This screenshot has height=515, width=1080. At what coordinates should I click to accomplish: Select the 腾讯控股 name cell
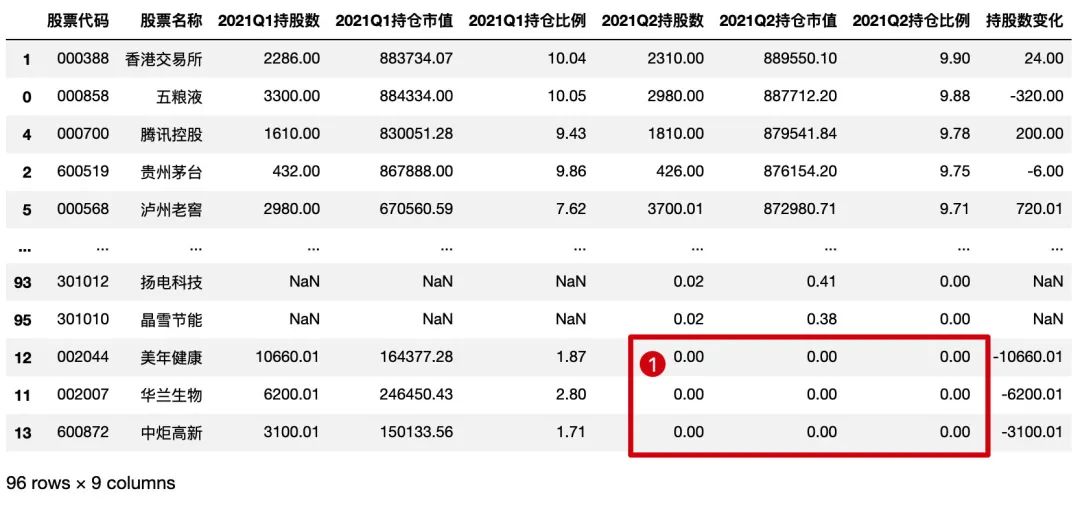click(171, 134)
